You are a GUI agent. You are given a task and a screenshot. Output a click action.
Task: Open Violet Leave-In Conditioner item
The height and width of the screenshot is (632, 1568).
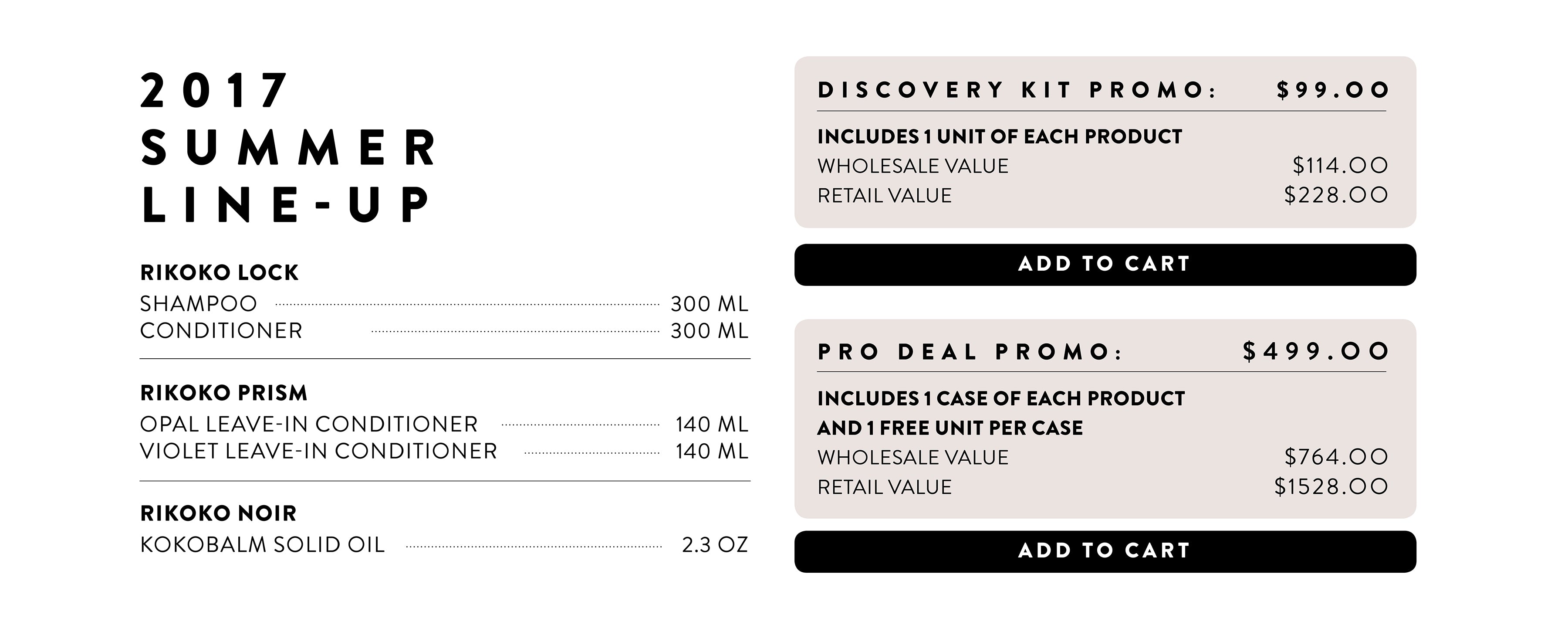click(x=444, y=451)
